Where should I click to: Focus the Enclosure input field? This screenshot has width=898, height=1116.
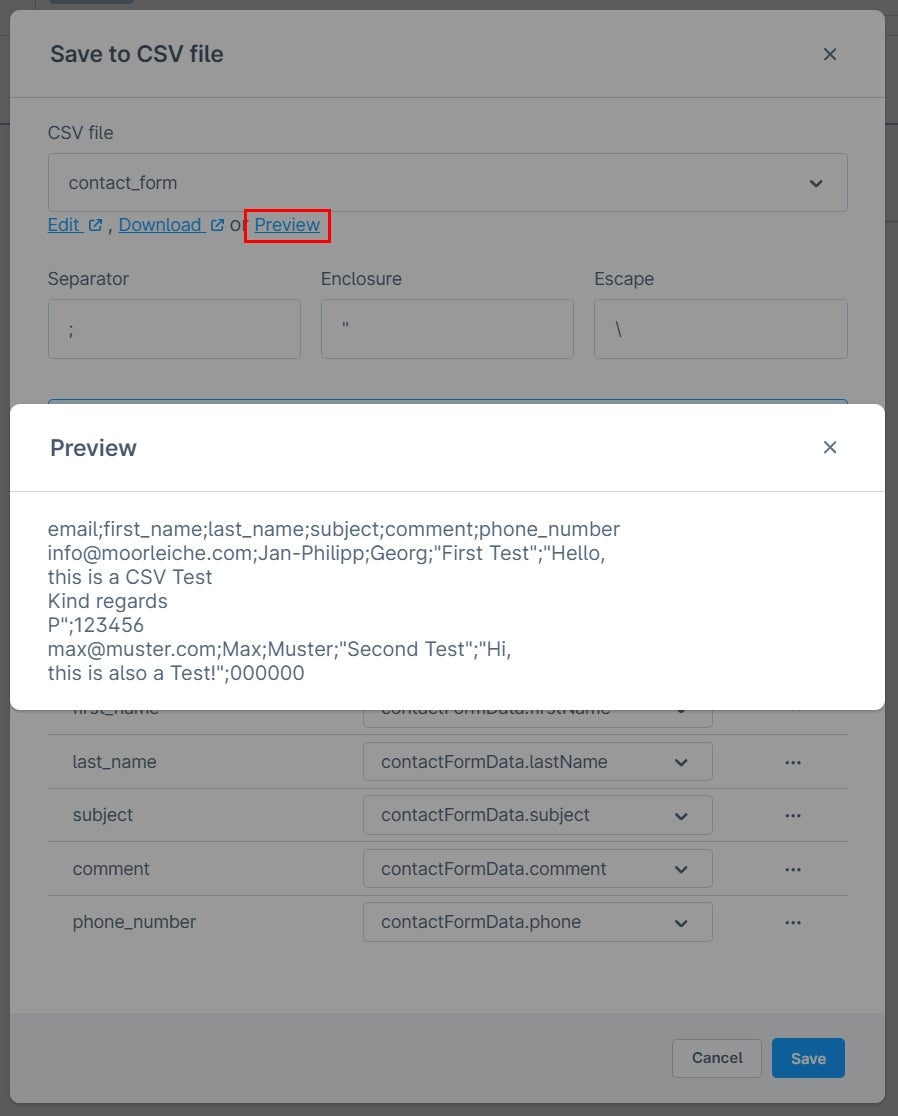click(447, 329)
